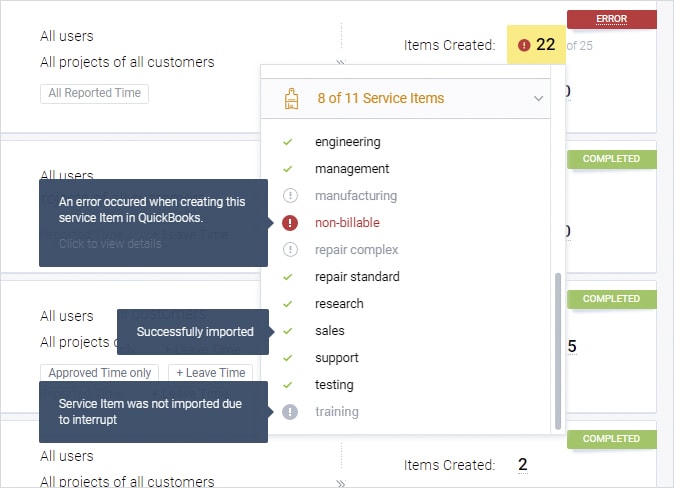The height and width of the screenshot is (488, 674).
Task: Click the All Reported Time tag
Action: tap(95, 93)
